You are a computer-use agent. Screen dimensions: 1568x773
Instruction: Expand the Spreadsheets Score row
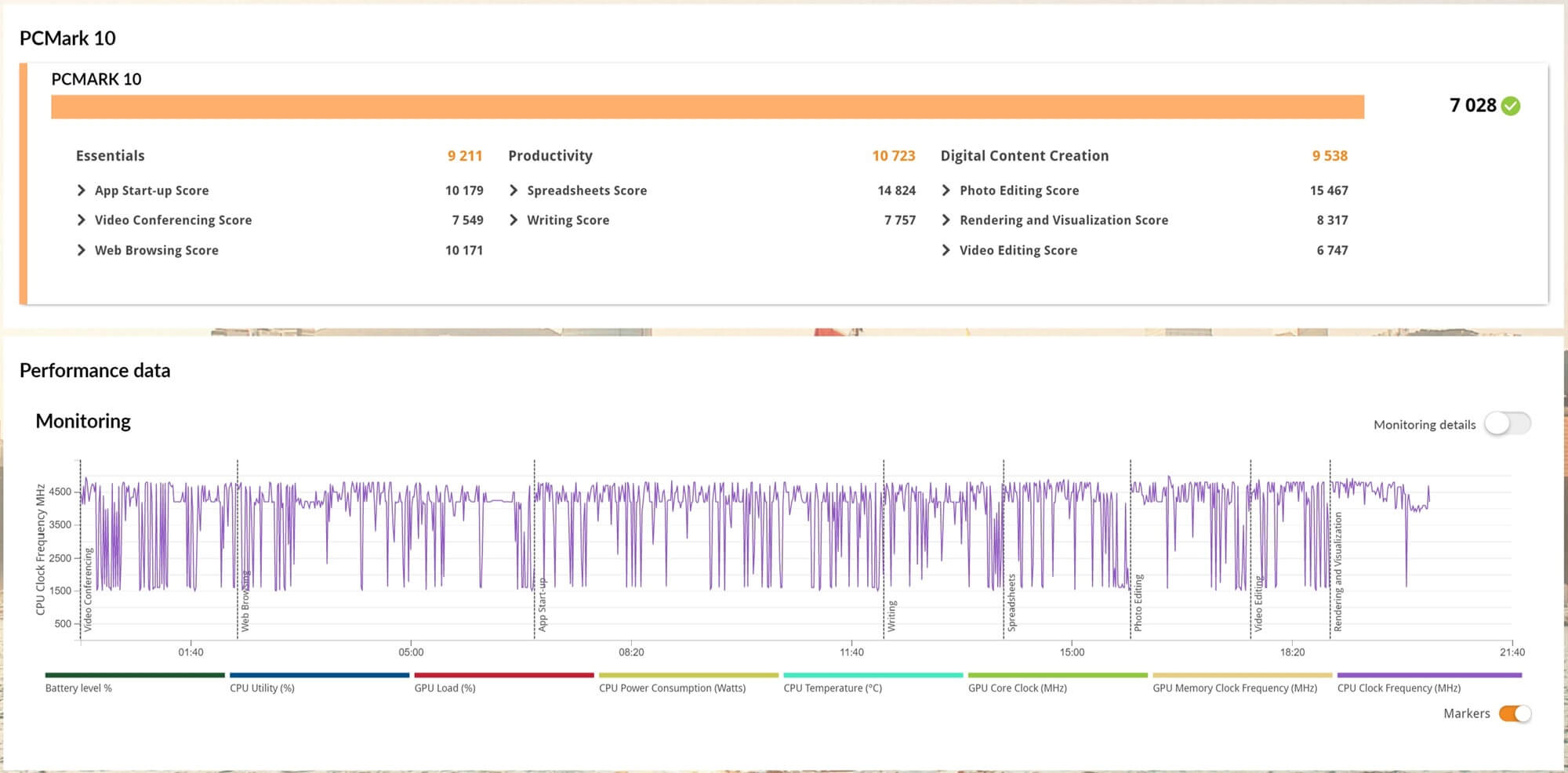click(x=514, y=191)
